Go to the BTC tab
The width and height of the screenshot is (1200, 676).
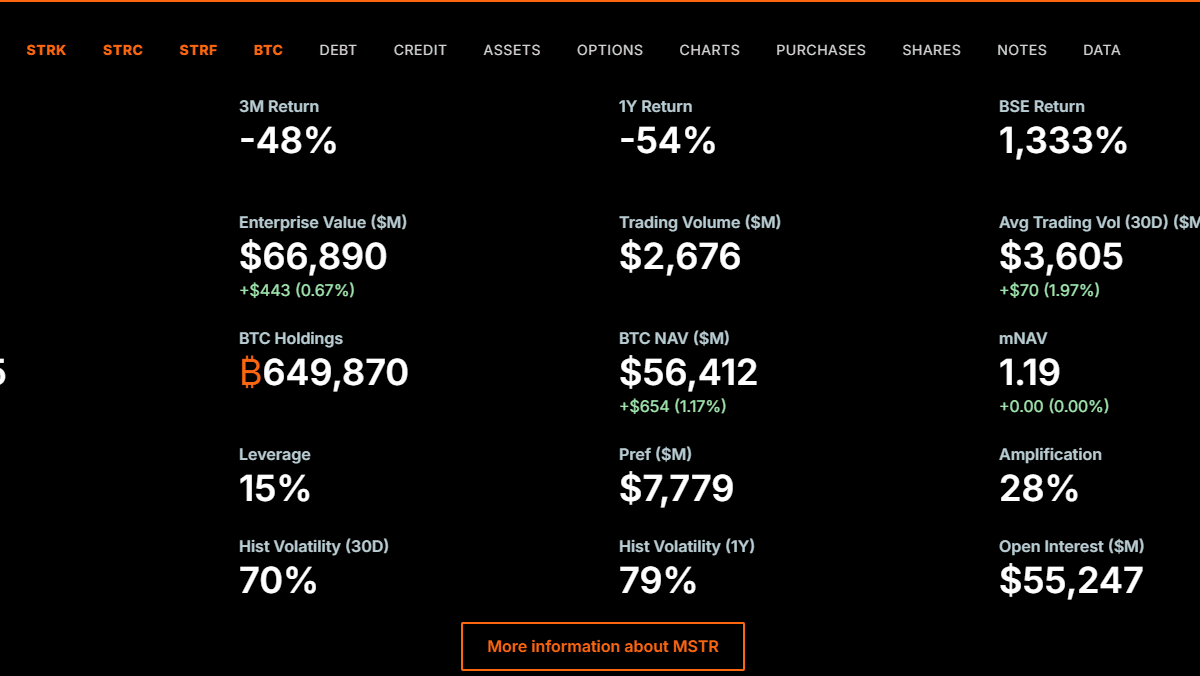click(x=268, y=50)
